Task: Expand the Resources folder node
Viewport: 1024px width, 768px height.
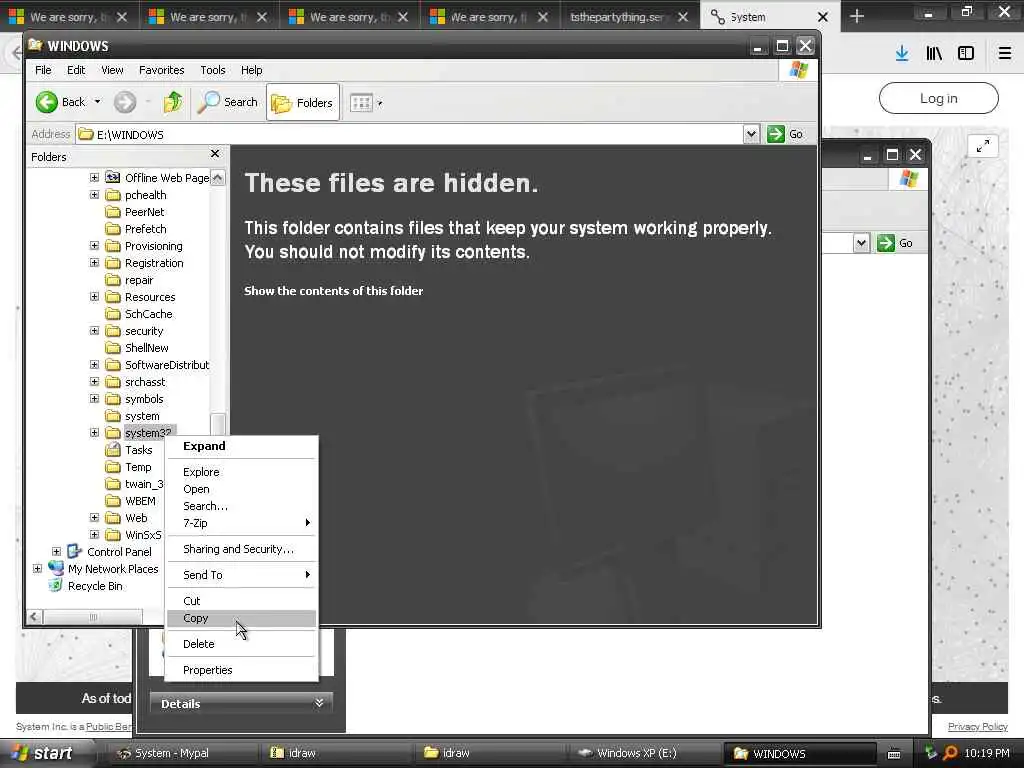Action: 94,296
